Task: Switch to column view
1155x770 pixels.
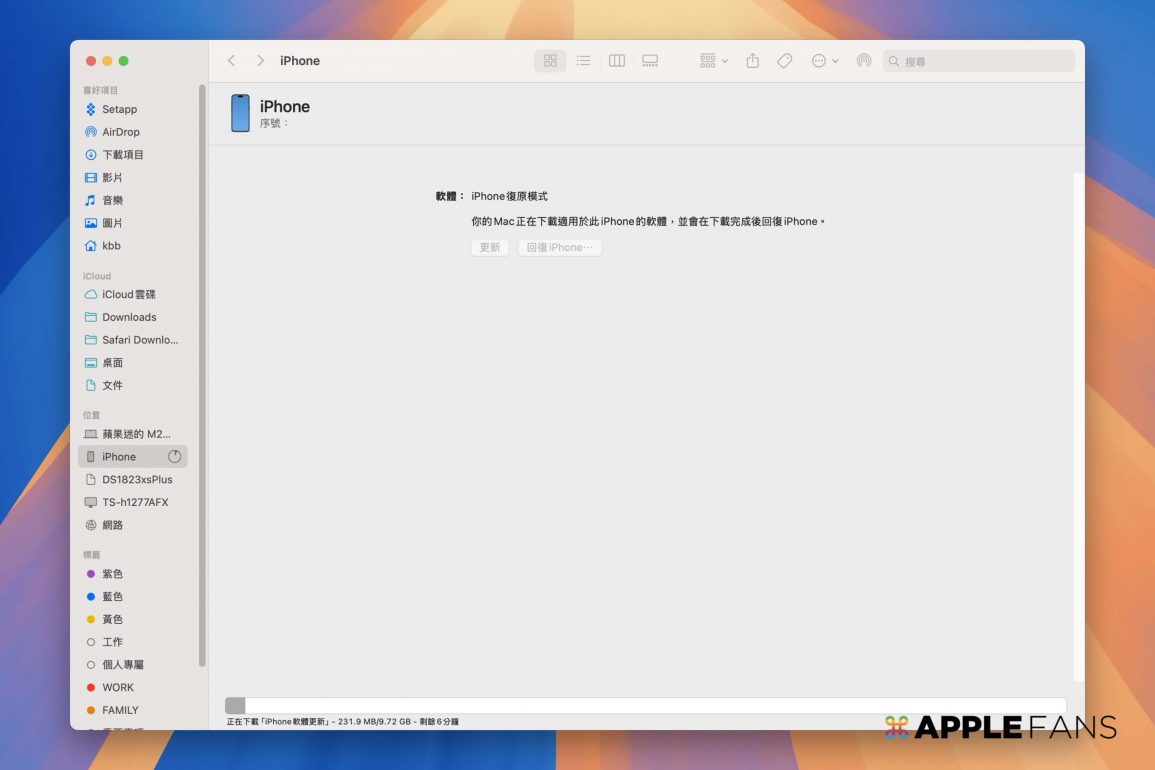Action: coord(617,61)
